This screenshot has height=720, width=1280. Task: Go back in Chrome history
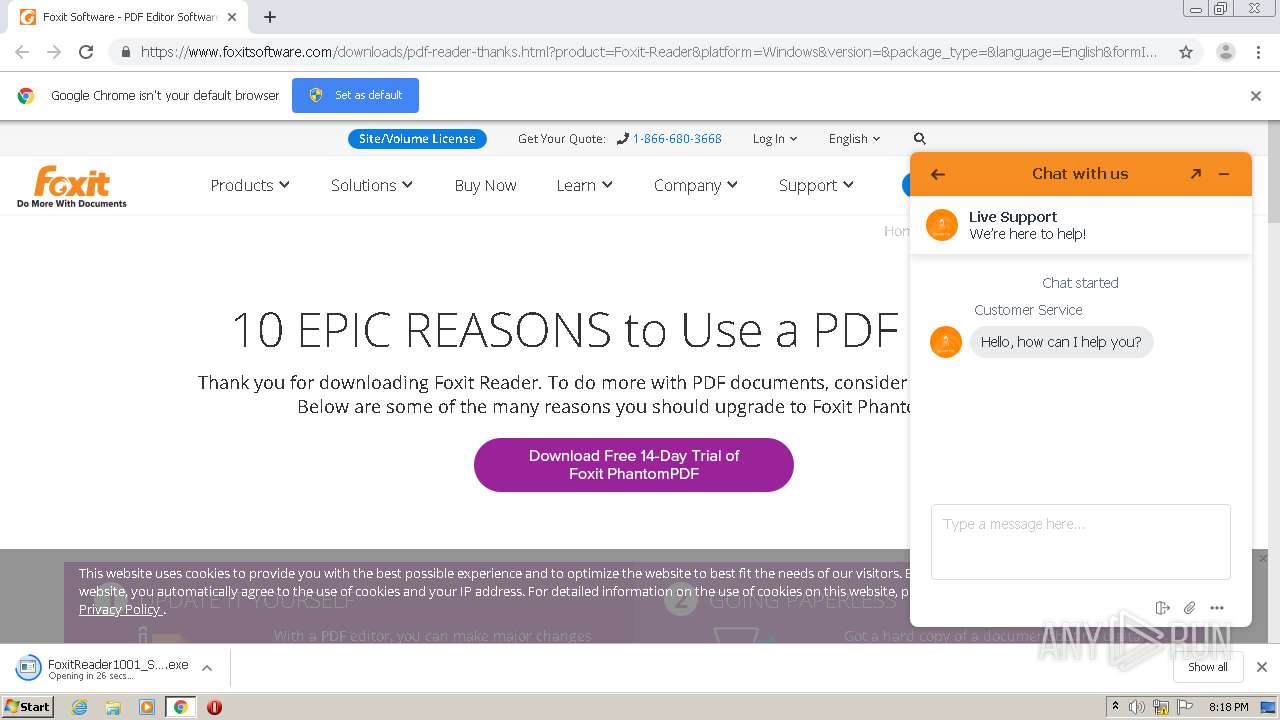(22, 52)
